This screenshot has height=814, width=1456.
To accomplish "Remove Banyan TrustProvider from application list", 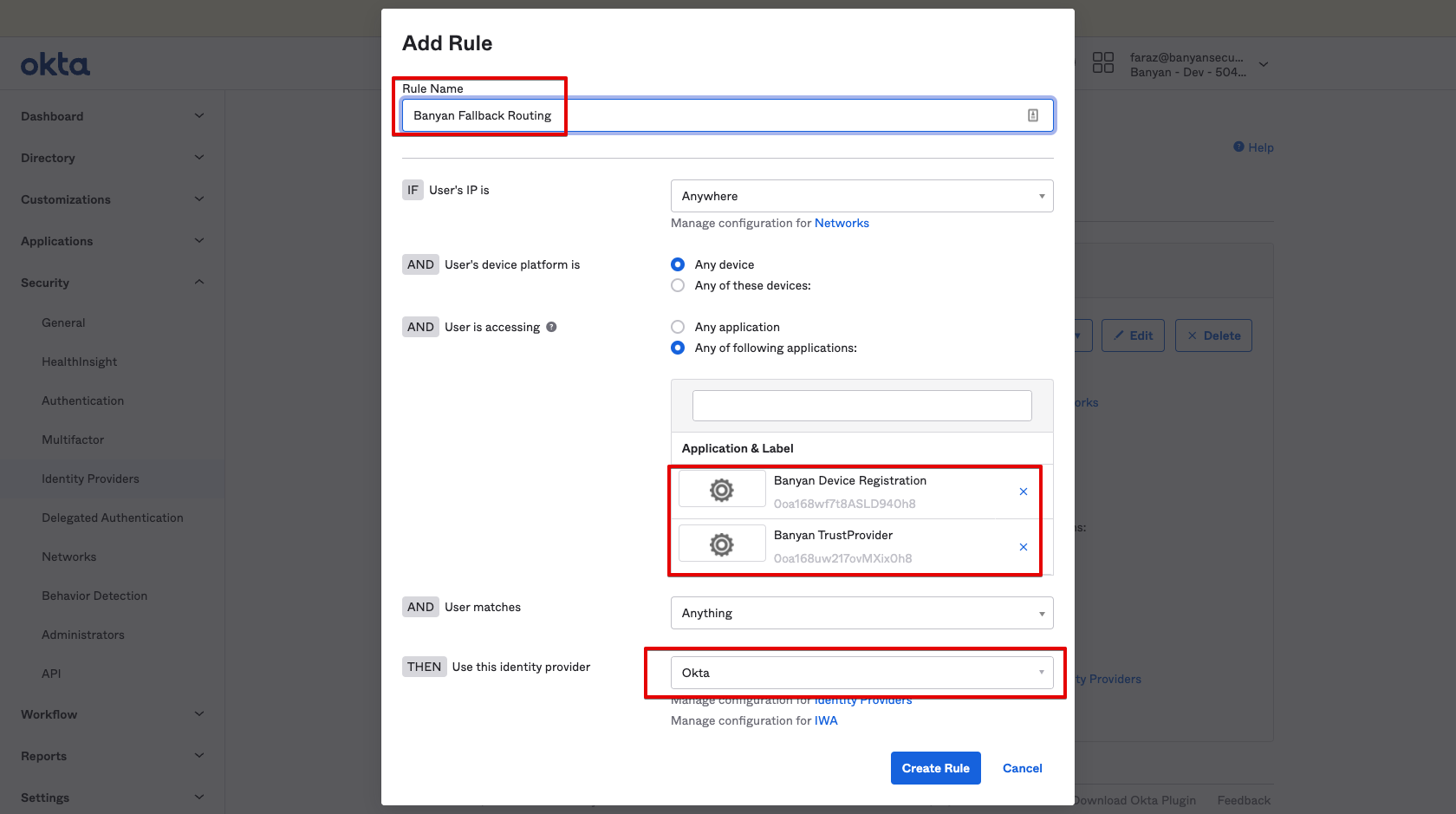I will pyautogui.click(x=1023, y=547).
